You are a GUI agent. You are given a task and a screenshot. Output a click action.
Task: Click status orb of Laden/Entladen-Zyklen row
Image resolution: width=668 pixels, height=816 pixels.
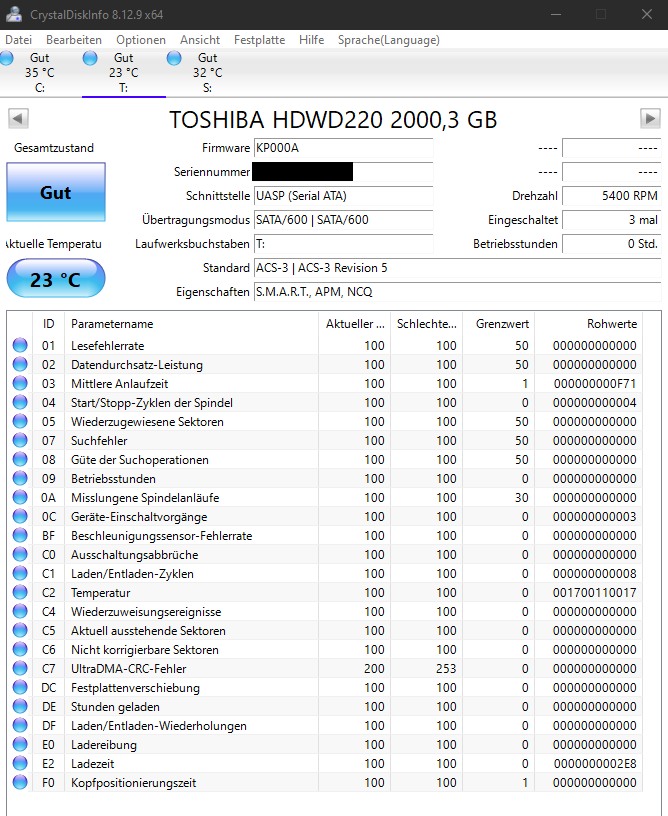pyautogui.click(x=20, y=573)
